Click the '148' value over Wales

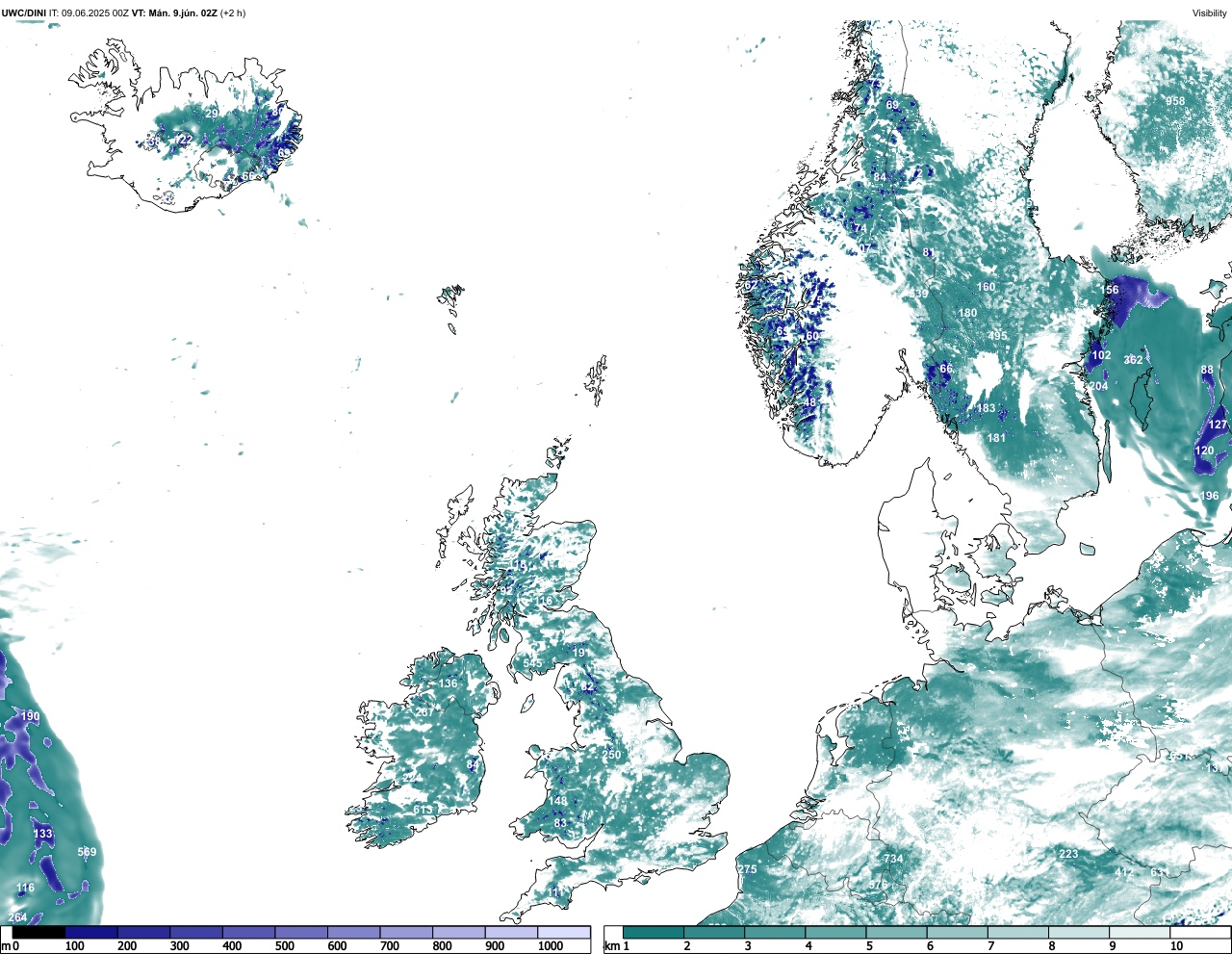pos(558,801)
